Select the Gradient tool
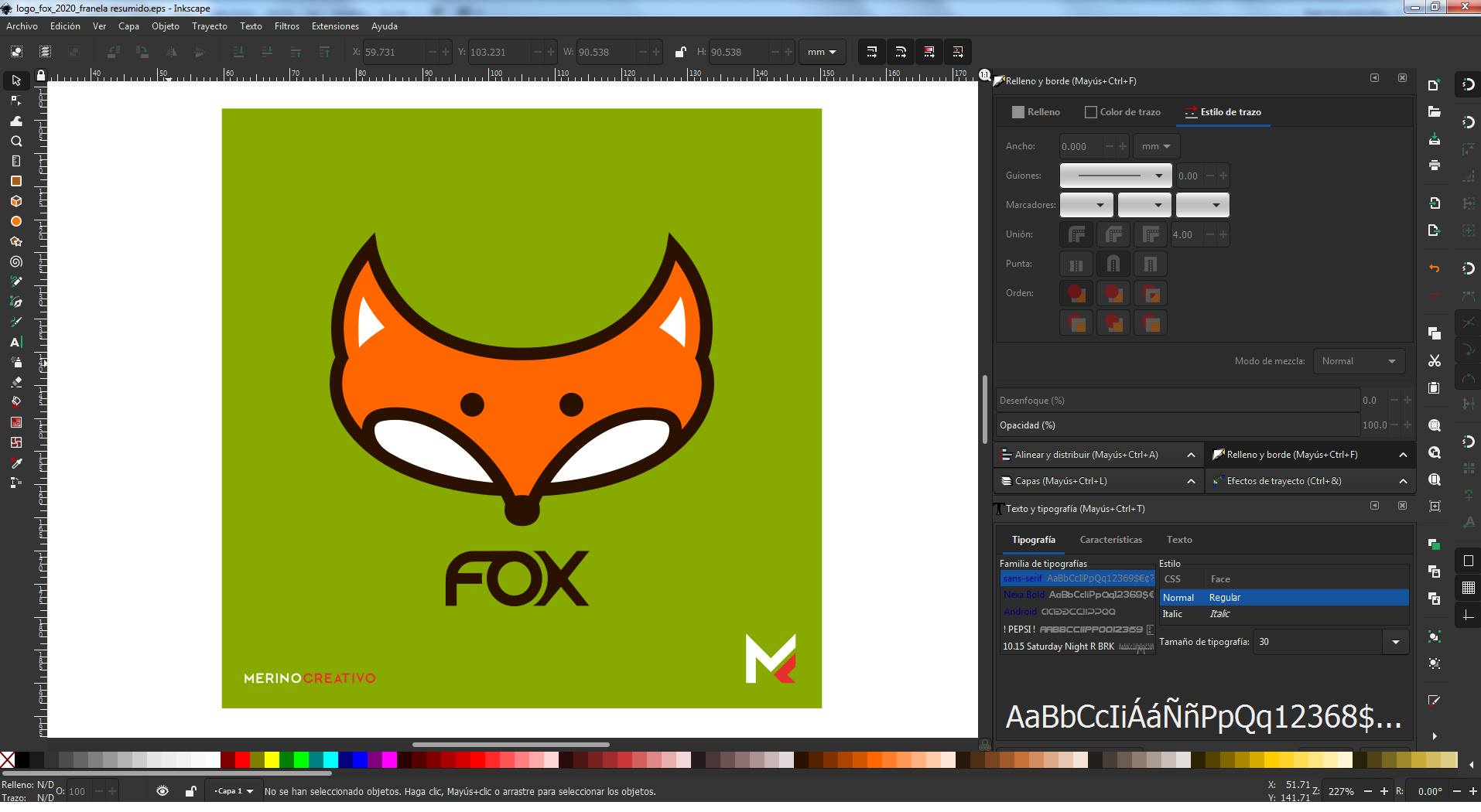 click(15, 422)
